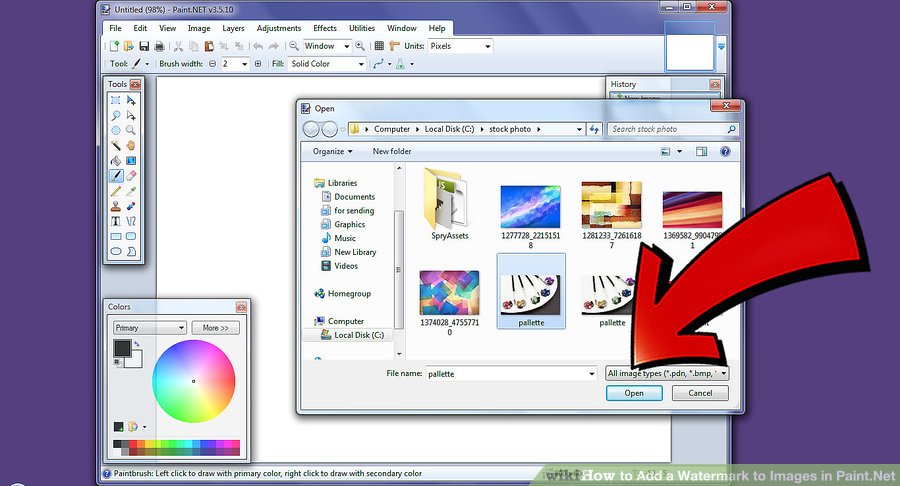Swap primary and secondary colors
The height and width of the screenshot is (486, 900).
point(137,343)
